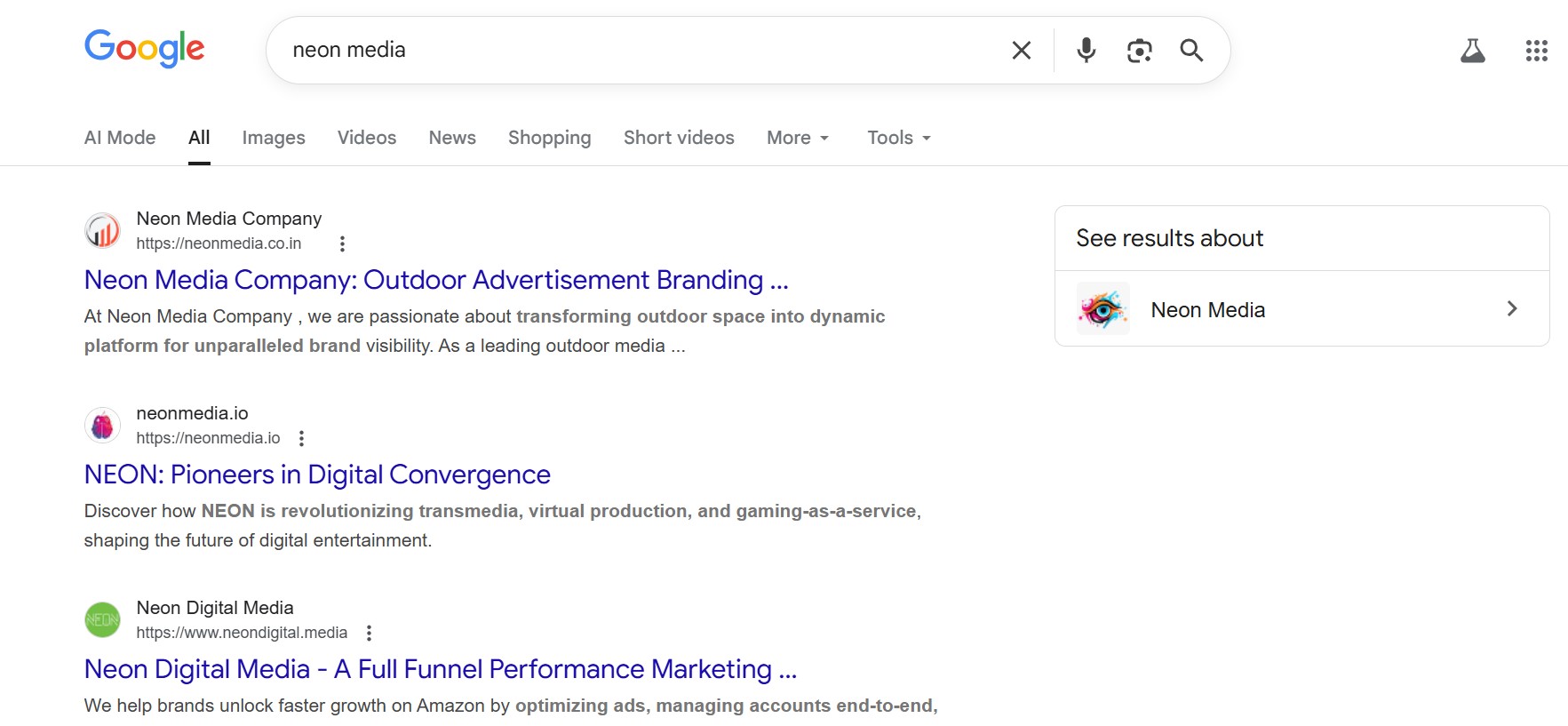Open AI Mode tab
Viewport: 1568px width, 726px height.
tap(120, 138)
